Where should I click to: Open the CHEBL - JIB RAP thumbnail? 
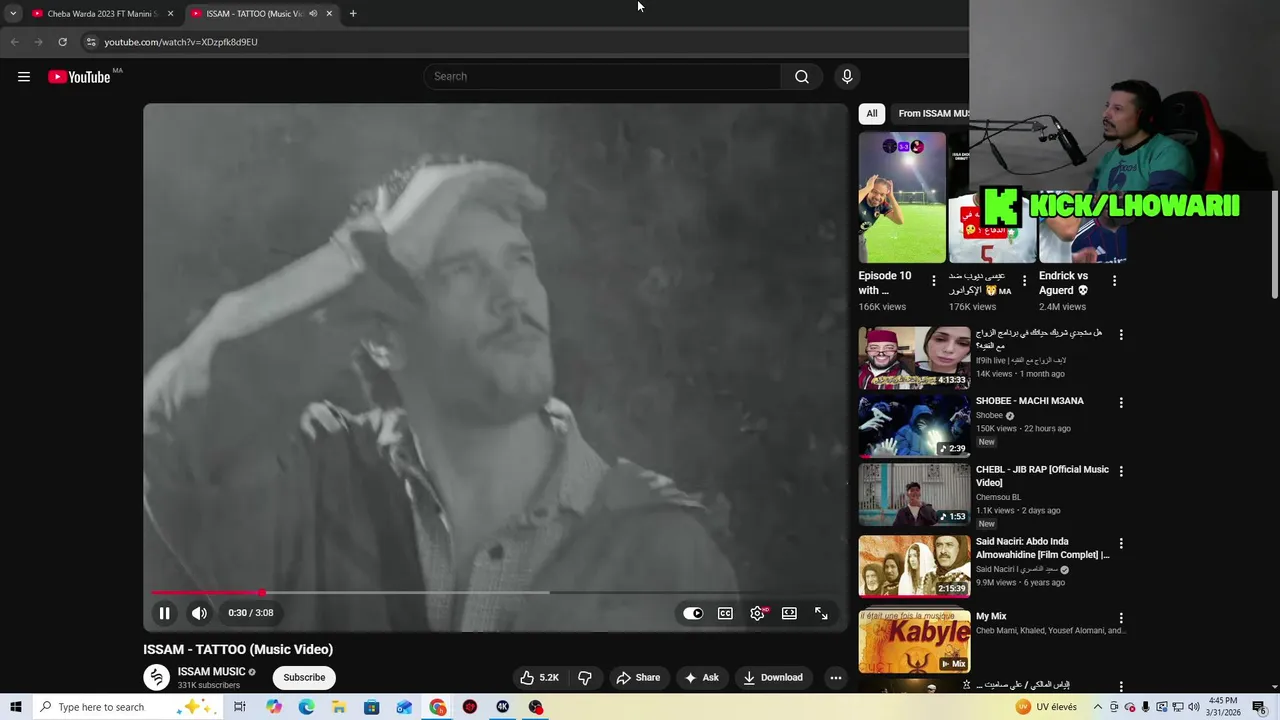(x=914, y=494)
